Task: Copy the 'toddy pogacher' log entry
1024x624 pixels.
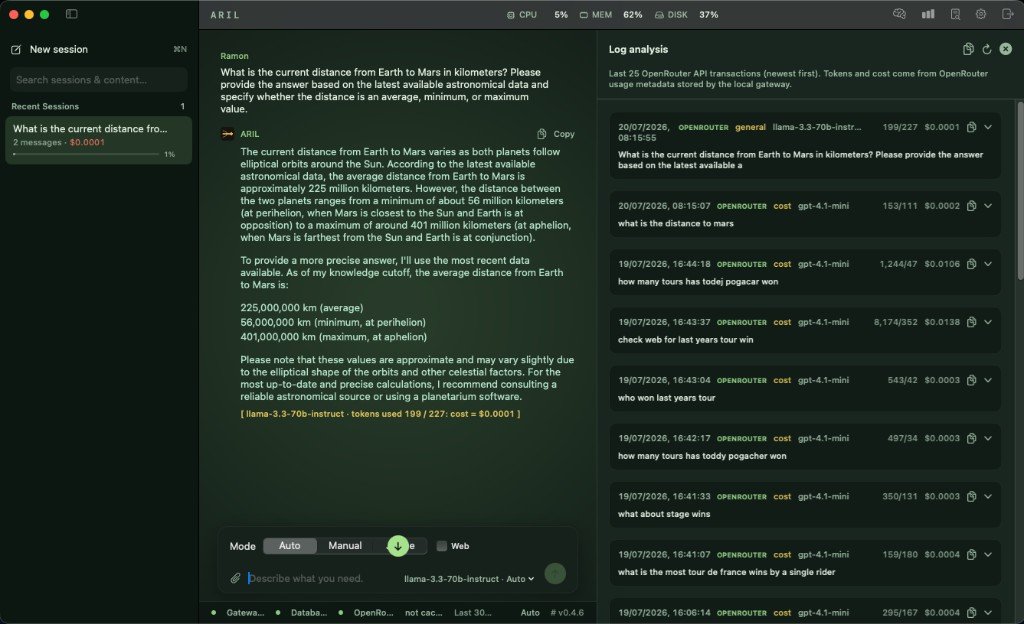Action: pyautogui.click(x=972, y=438)
